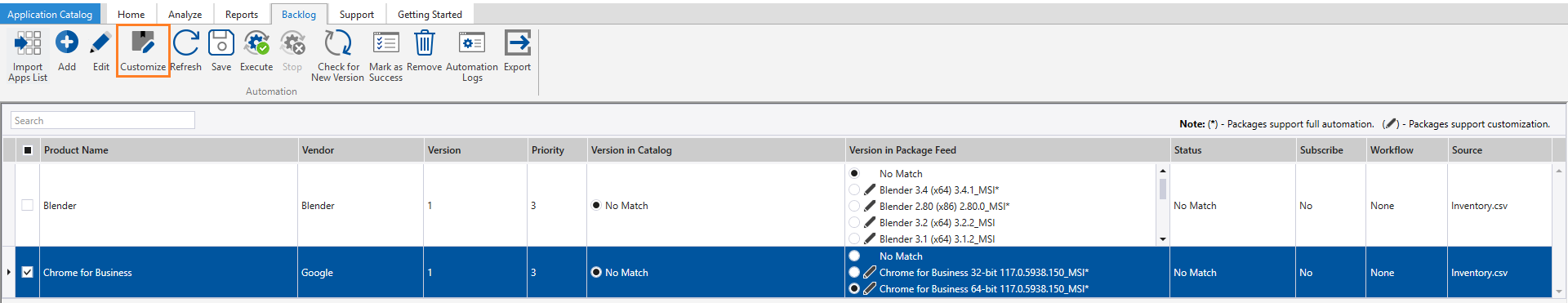The height and width of the screenshot is (303, 1568).
Task: Export the backlog list
Action: pos(517,42)
